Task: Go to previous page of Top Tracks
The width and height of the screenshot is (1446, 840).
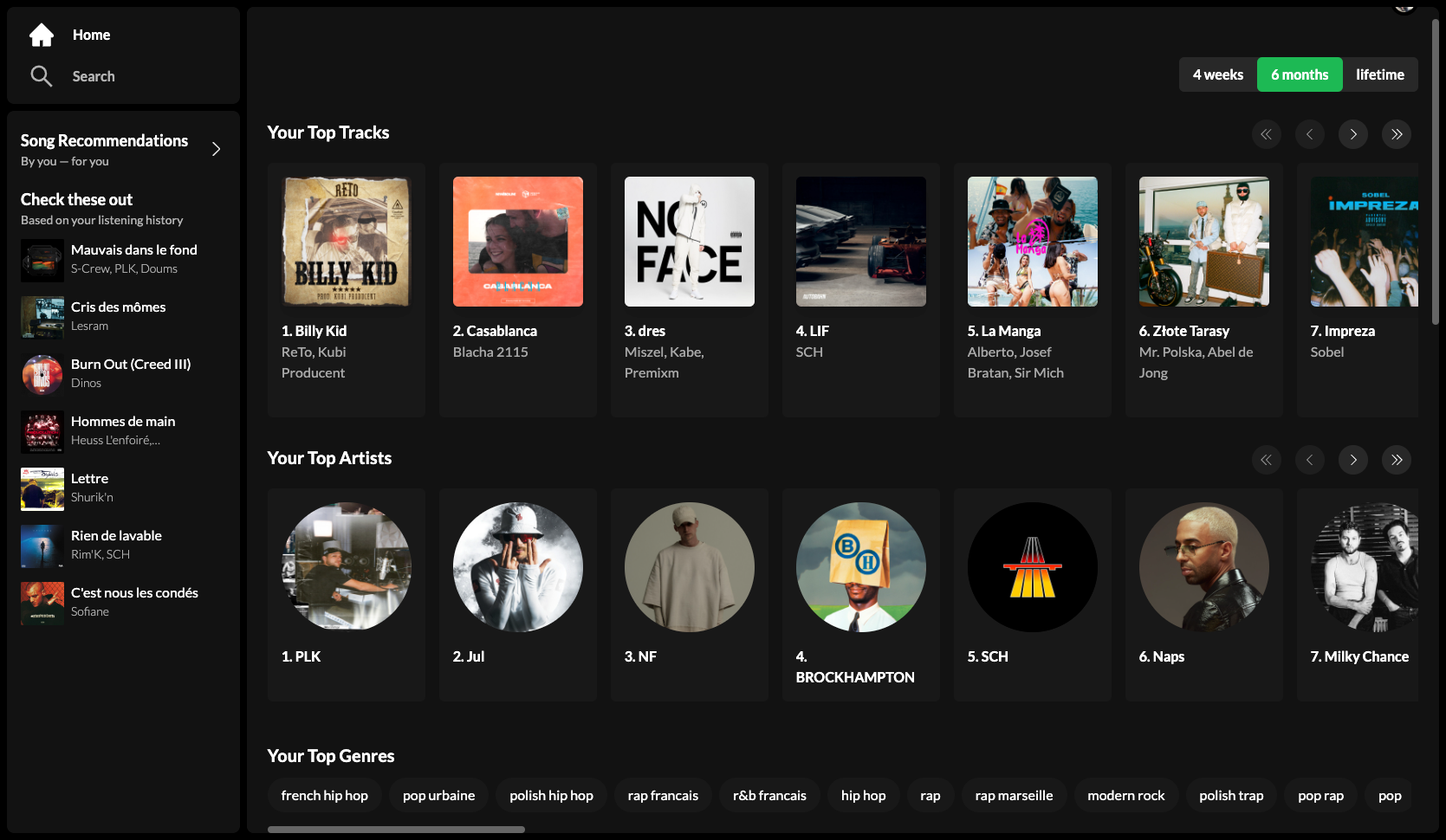Action: (x=1309, y=134)
